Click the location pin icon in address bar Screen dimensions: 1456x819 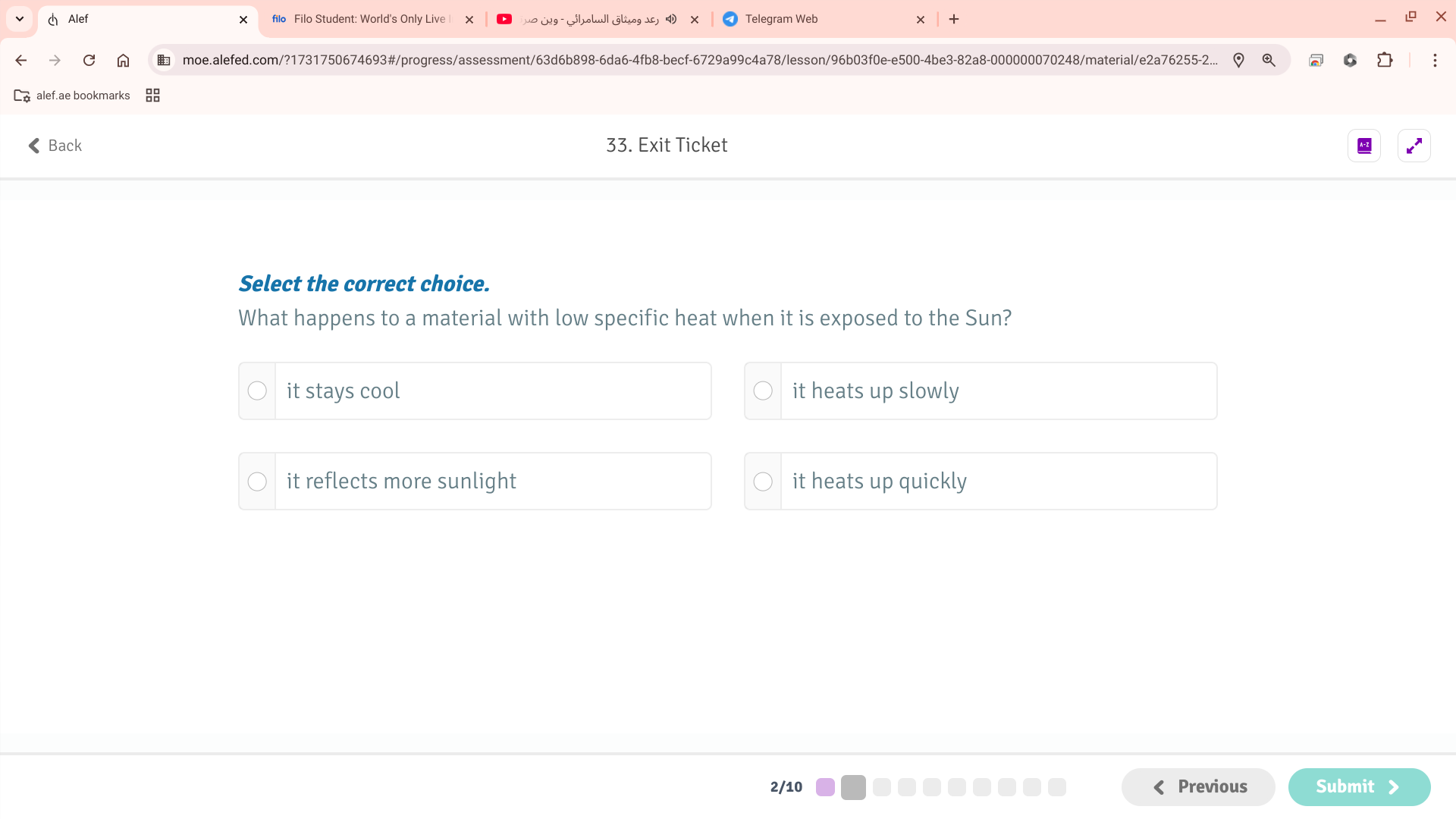coord(1238,60)
